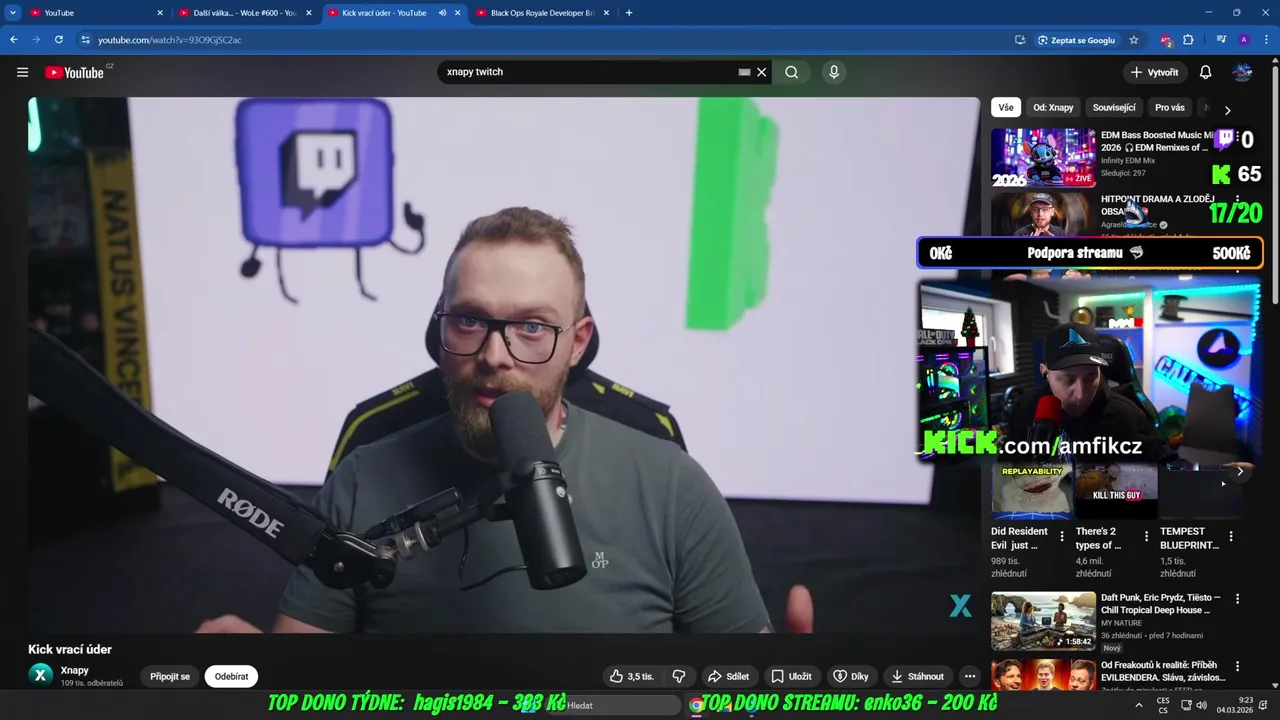Open options for TEMPEST BLUEPRINT short

(x=1231, y=537)
